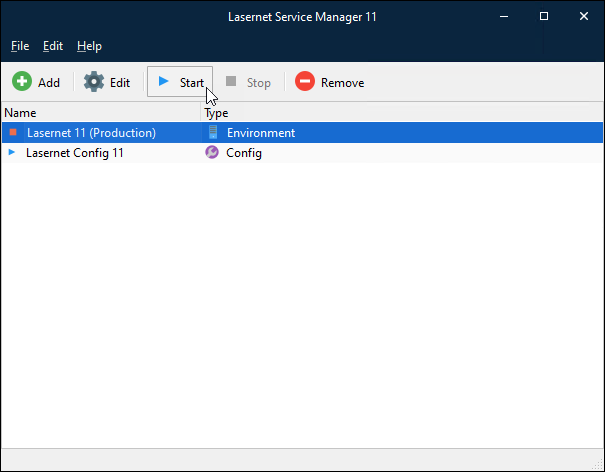The height and width of the screenshot is (472, 605).
Task: Sort by the Name column header
Action: pyautogui.click(x=101, y=113)
